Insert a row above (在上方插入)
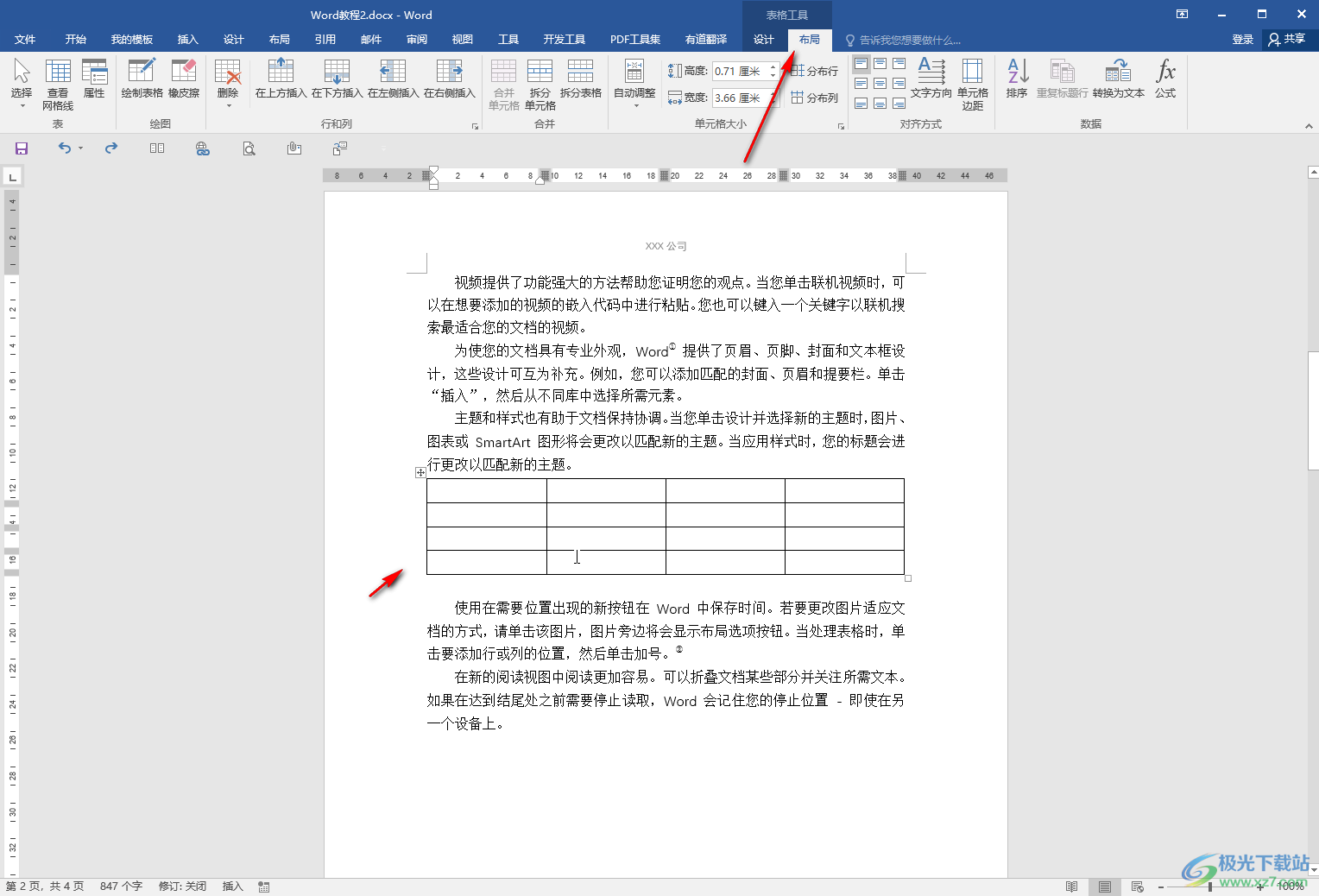Image resolution: width=1319 pixels, height=896 pixels. [x=281, y=79]
